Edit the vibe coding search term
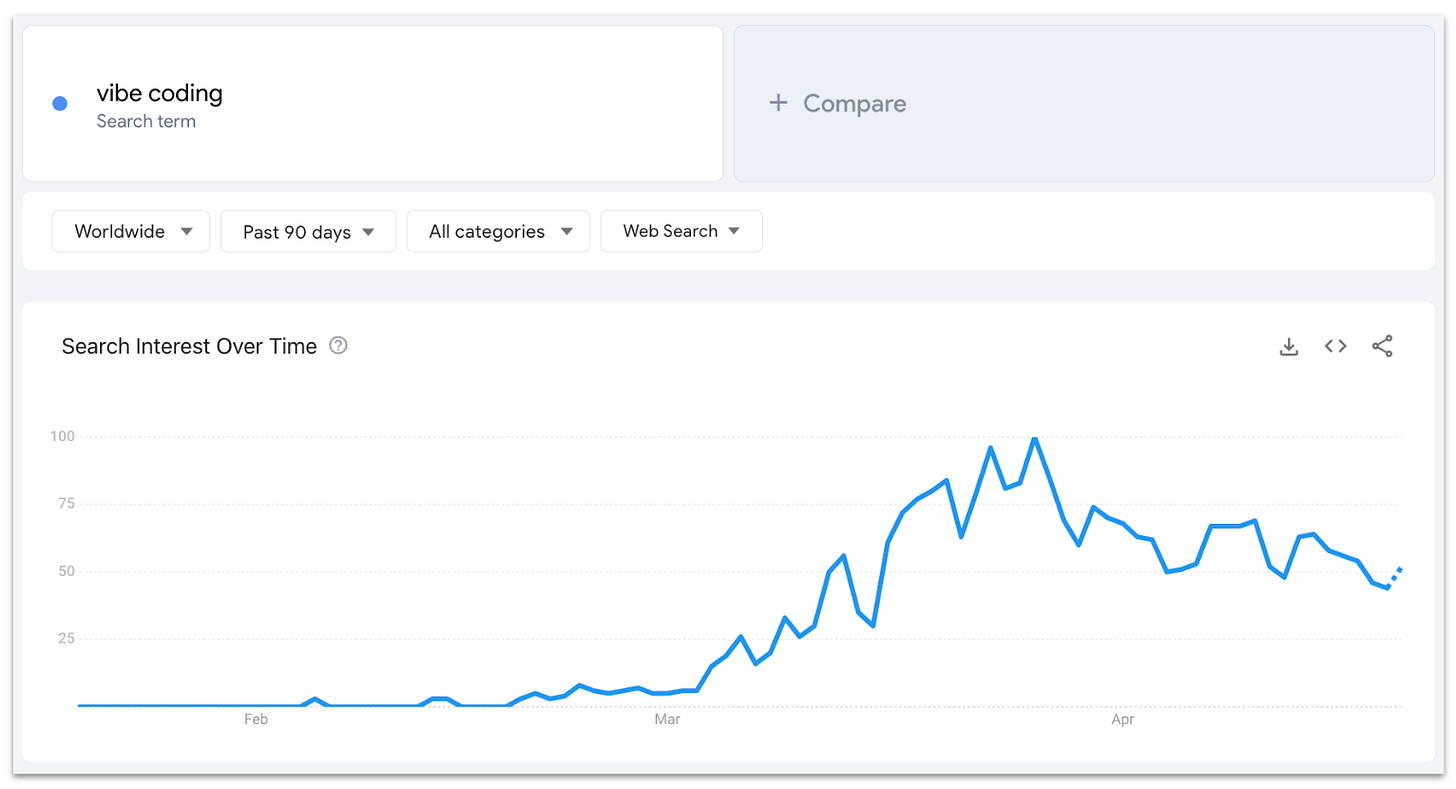1456x789 pixels. pyautogui.click(x=159, y=93)
